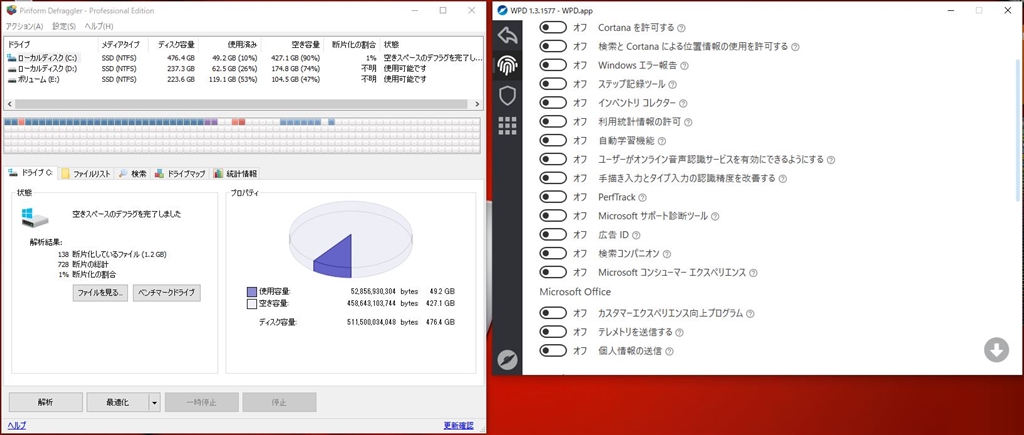Click the ボリューム (E:) drive icon
The image size is (1024, 435).
(11, 79)
